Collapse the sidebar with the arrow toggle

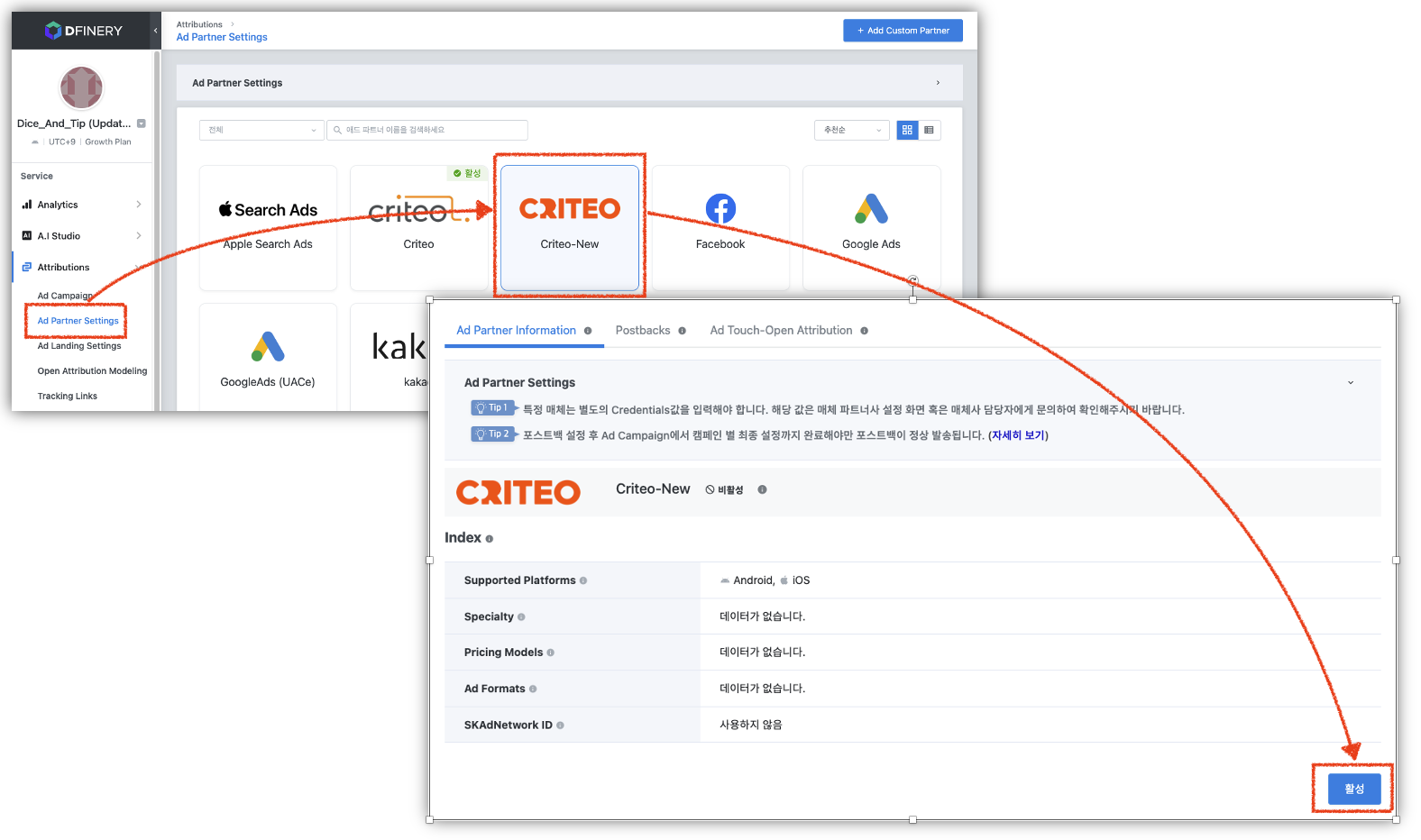pyautogui.click(x=155, y=31)
